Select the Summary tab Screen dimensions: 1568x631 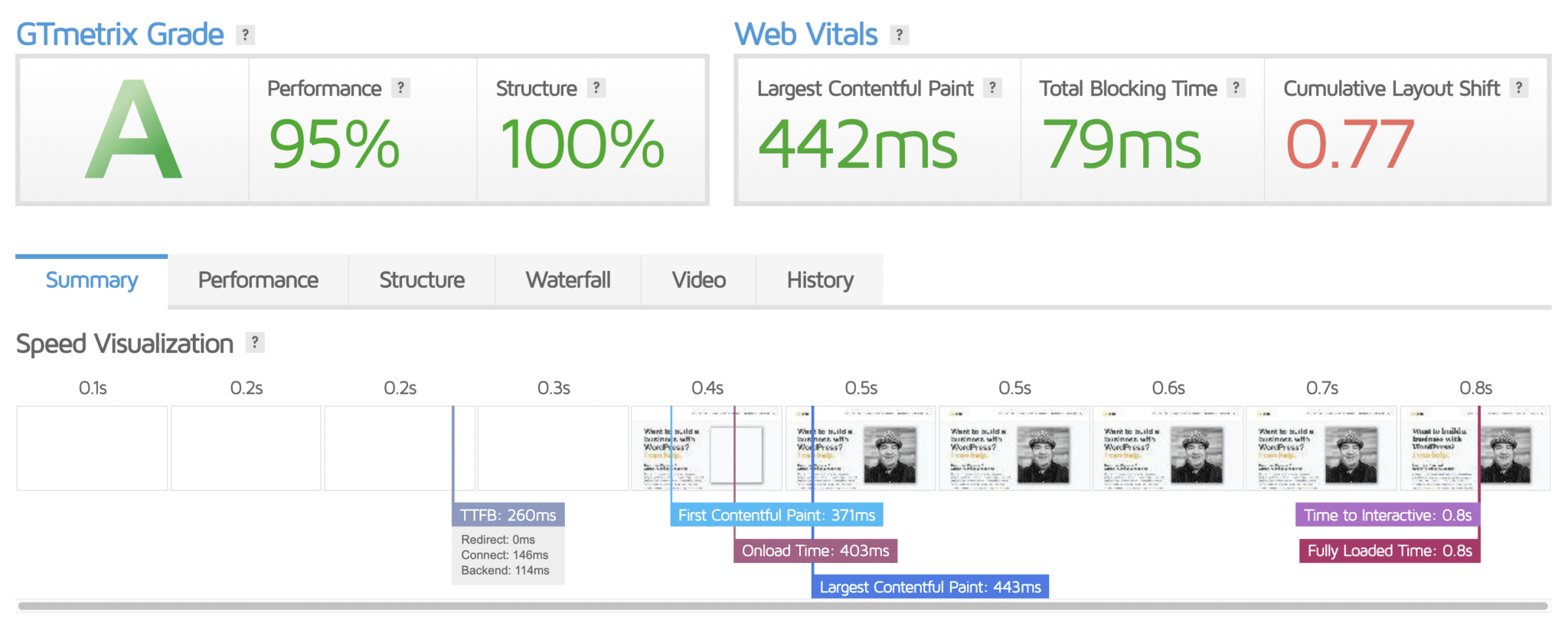(x=92, y=280)
